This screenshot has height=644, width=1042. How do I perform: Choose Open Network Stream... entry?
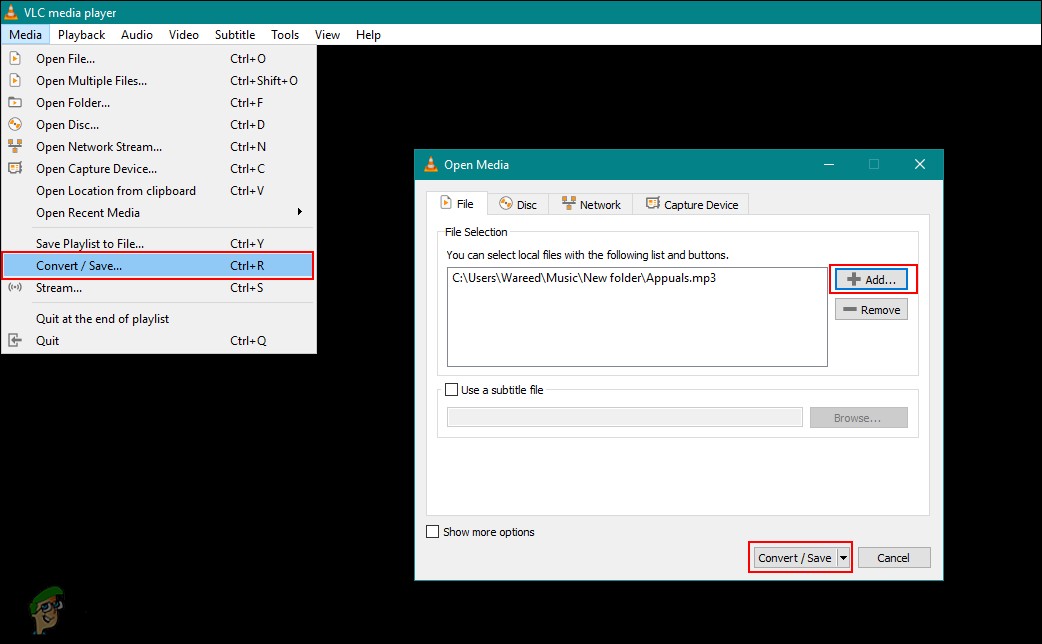[x=158, y=146]
